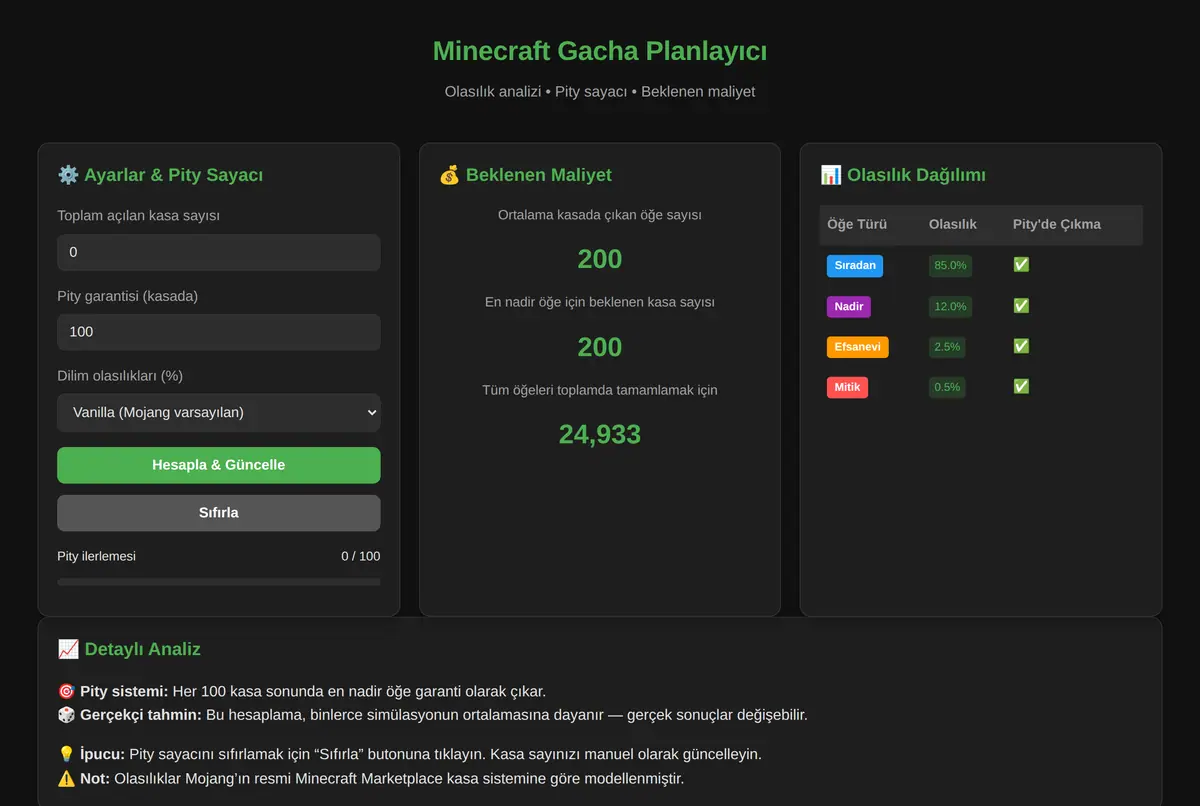
Task: Click the 0 / 100 pity counter text
Action: (x=361, y=556)
